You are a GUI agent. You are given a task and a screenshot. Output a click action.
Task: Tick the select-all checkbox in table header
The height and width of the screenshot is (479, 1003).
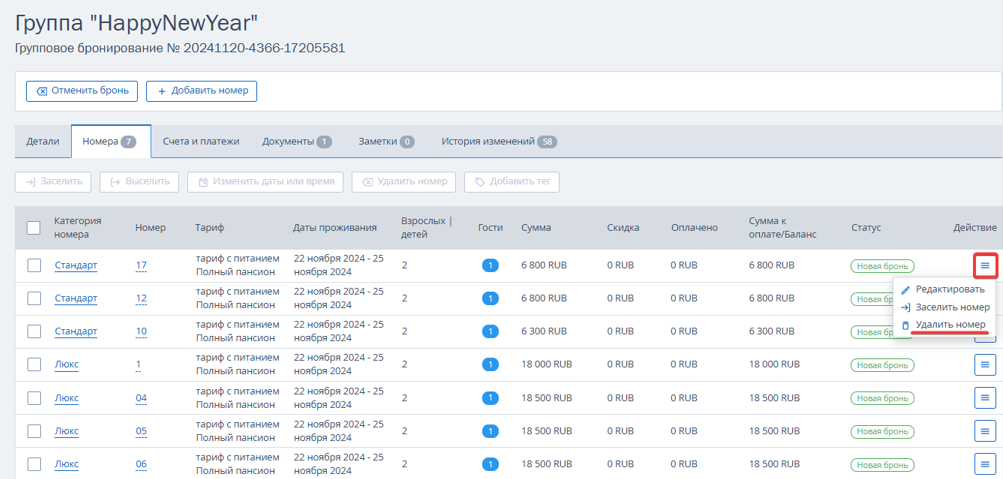(34, 228)
